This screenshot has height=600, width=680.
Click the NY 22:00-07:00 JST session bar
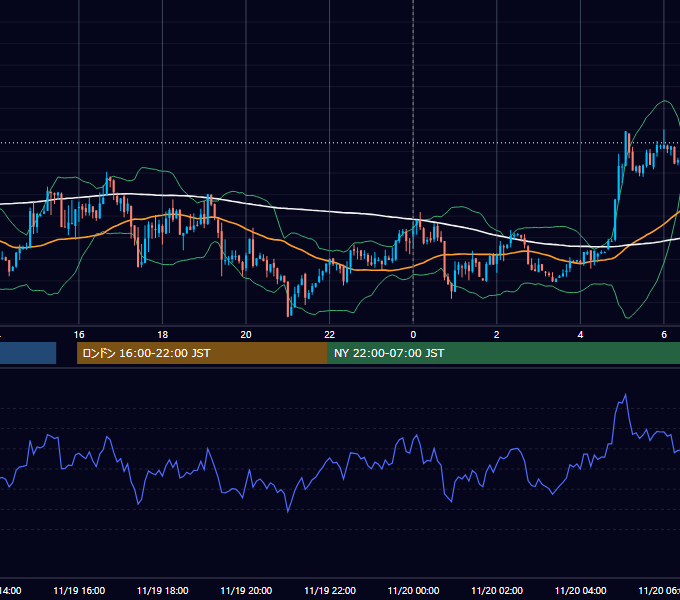[x=503, y=353]
